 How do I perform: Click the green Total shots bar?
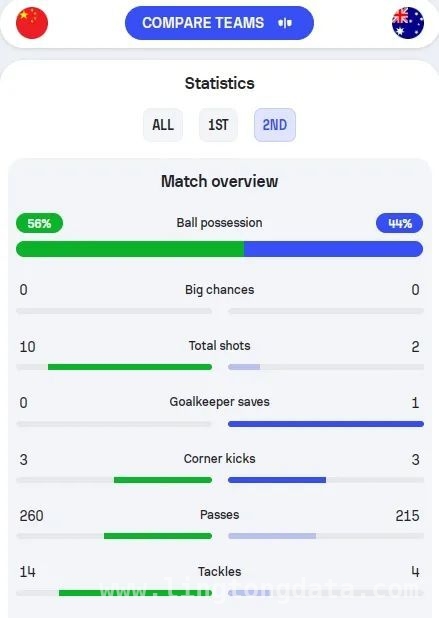tap(130, 367)
